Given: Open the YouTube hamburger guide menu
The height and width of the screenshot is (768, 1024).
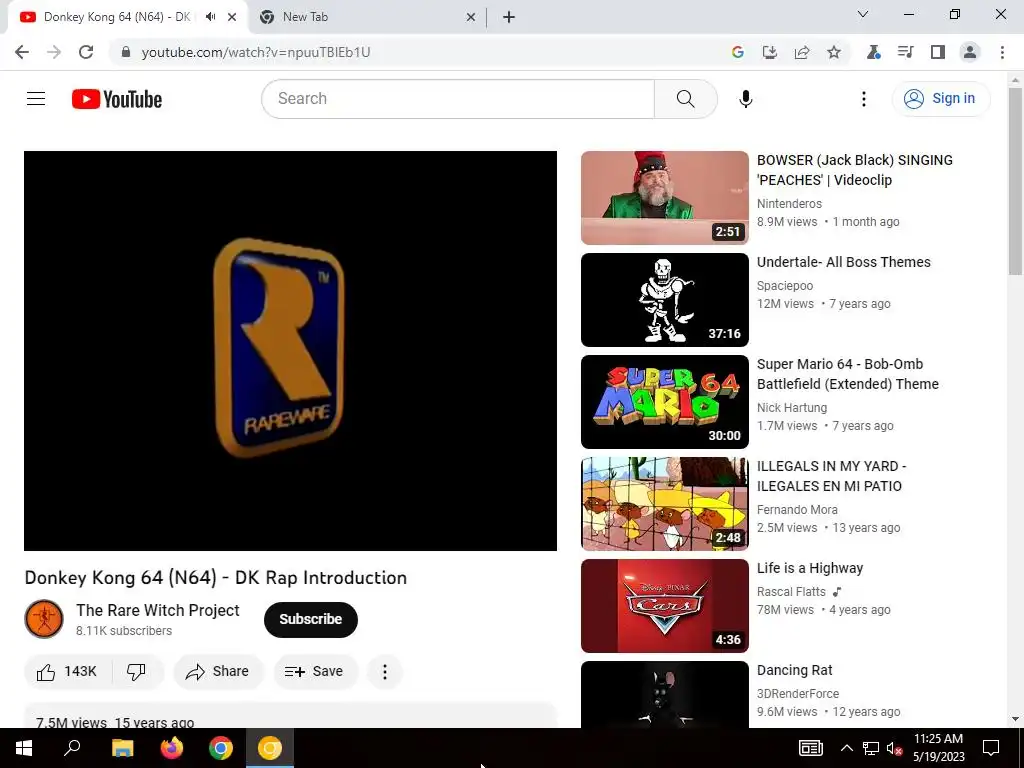Looking at the screenshot, I should [36, 99].
